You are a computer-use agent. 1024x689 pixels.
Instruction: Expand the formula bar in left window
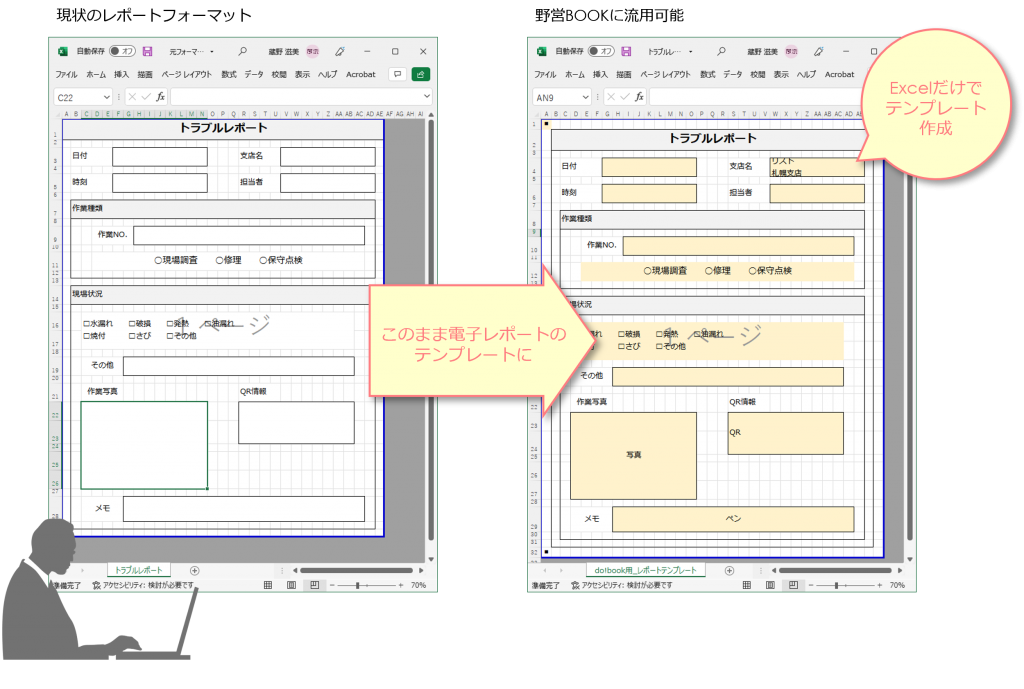(427, 97)
